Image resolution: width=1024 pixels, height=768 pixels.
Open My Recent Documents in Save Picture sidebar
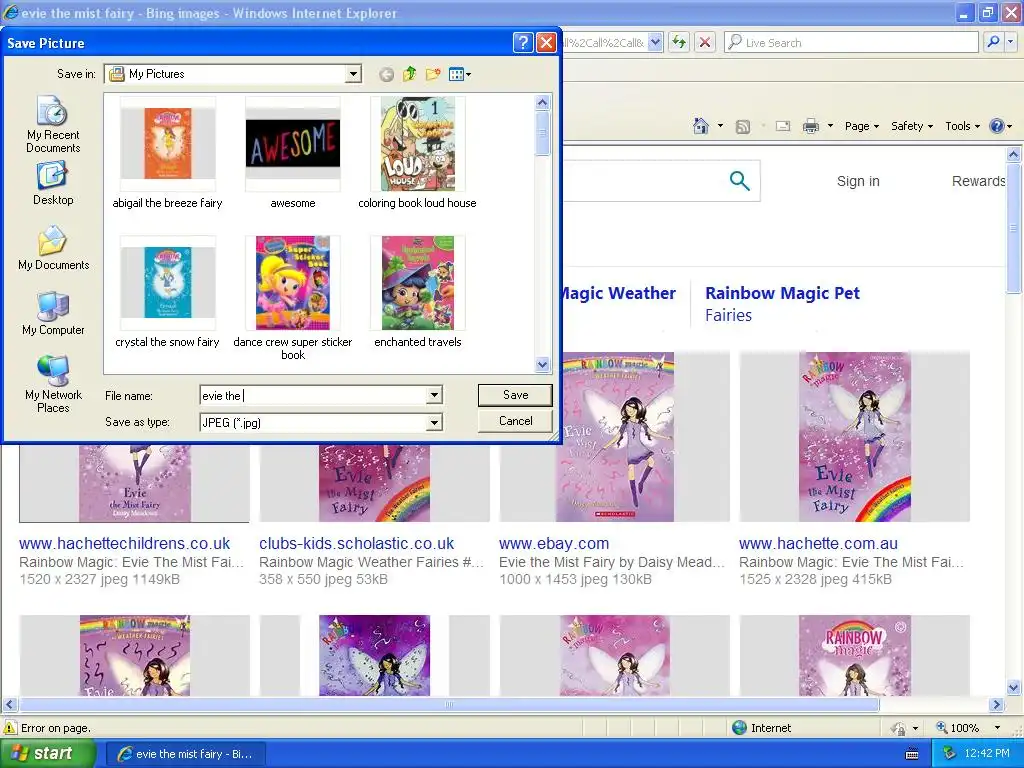tap(53, 124)
